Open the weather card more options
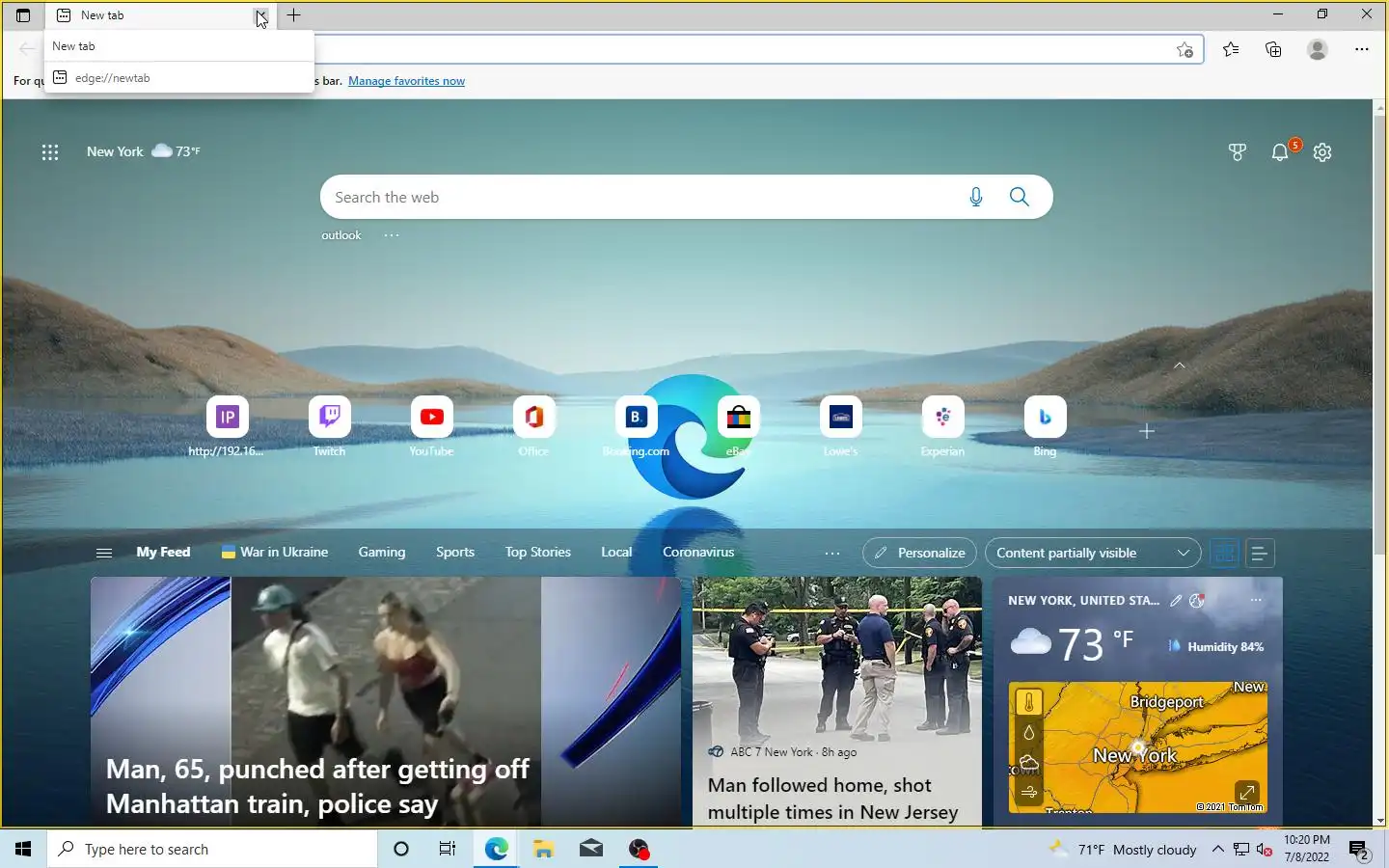Image resolution: width=1389 pixels, height=868 pixels. coord(1256,600)
